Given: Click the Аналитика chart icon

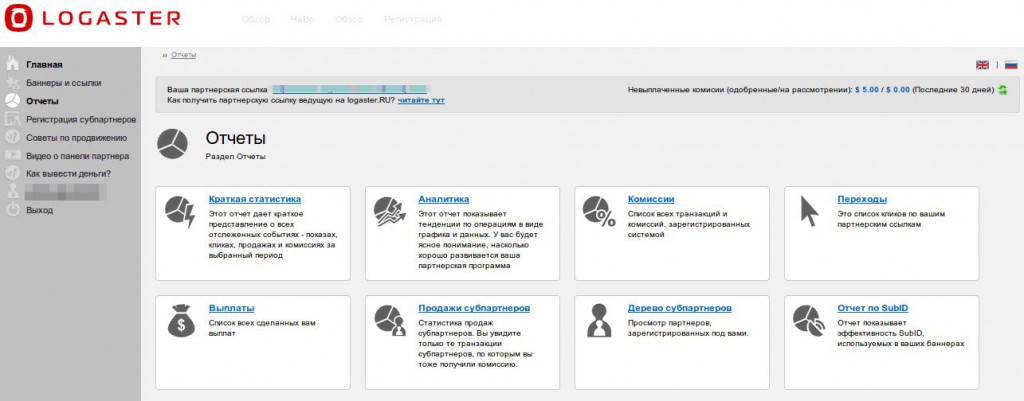Looking at the screenshot, I should pos(390,210).
